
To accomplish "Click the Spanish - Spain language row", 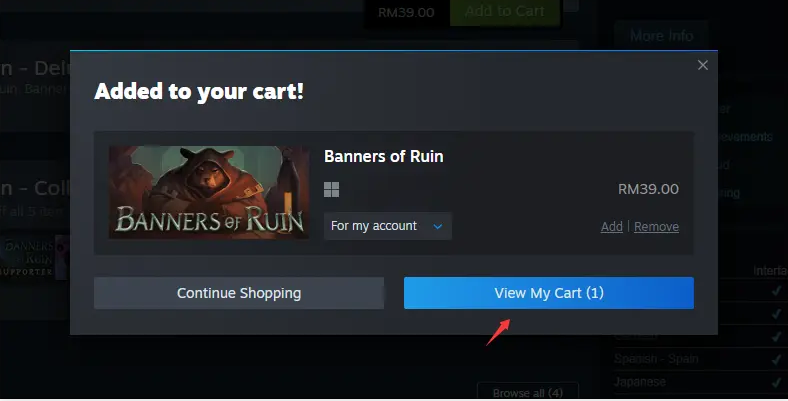I will click(x=701, y=359).
